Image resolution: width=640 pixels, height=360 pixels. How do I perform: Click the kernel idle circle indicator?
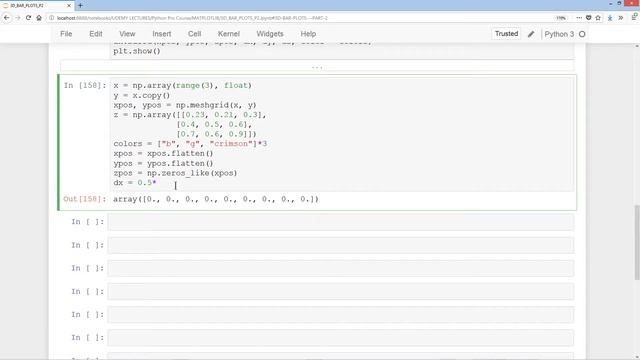click(x=582, y=34)
